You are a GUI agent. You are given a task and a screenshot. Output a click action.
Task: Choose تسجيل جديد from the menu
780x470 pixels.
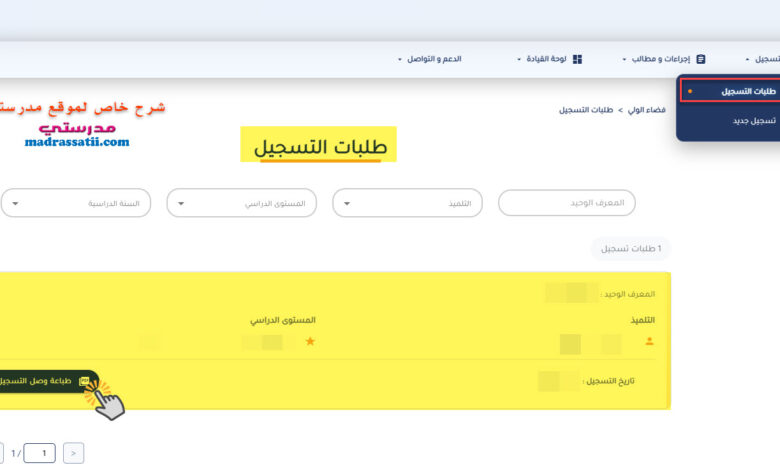(754, 121)
